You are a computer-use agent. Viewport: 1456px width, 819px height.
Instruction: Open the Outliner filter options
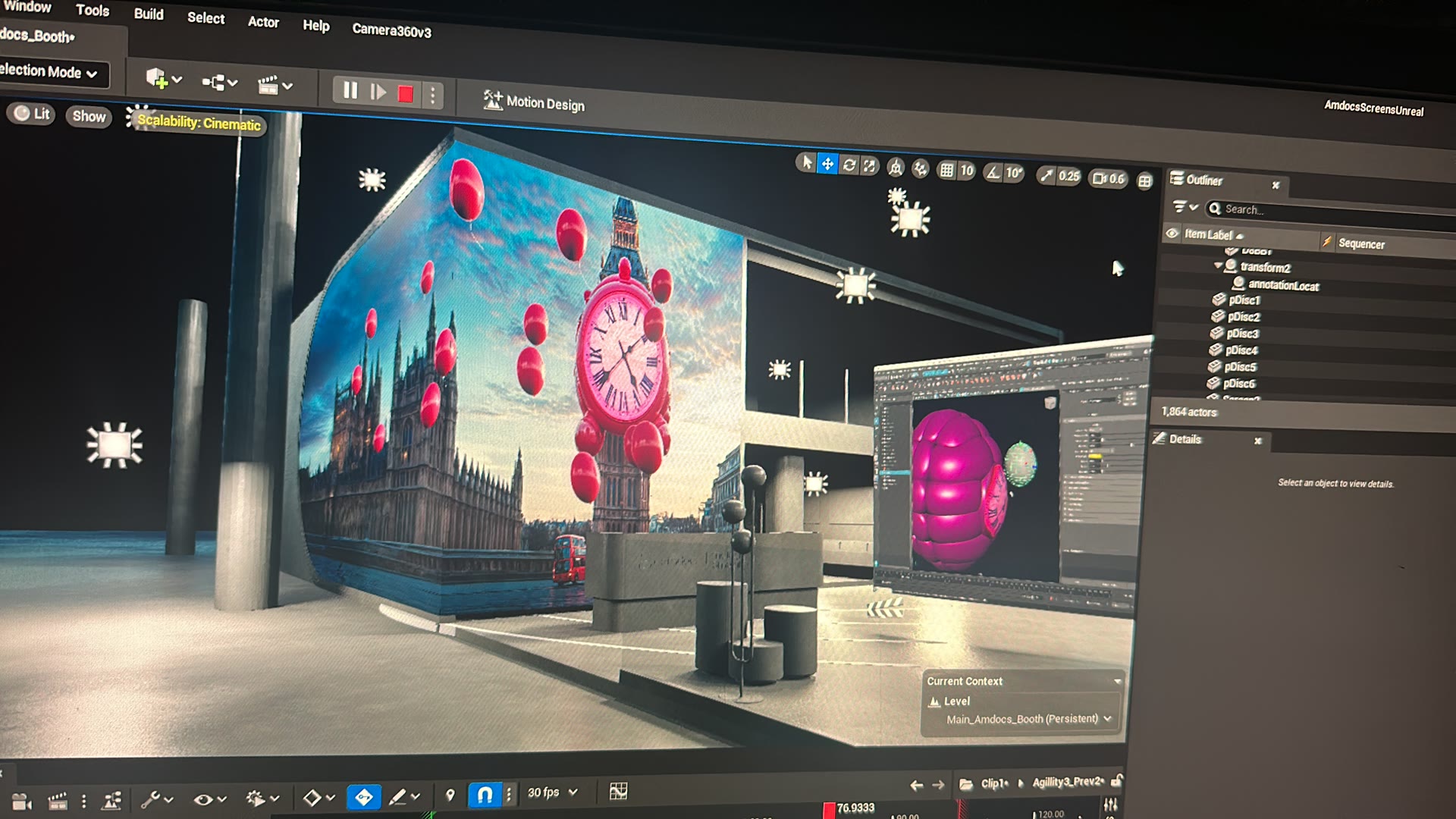pyautogui.click(x=1185, y=206)
